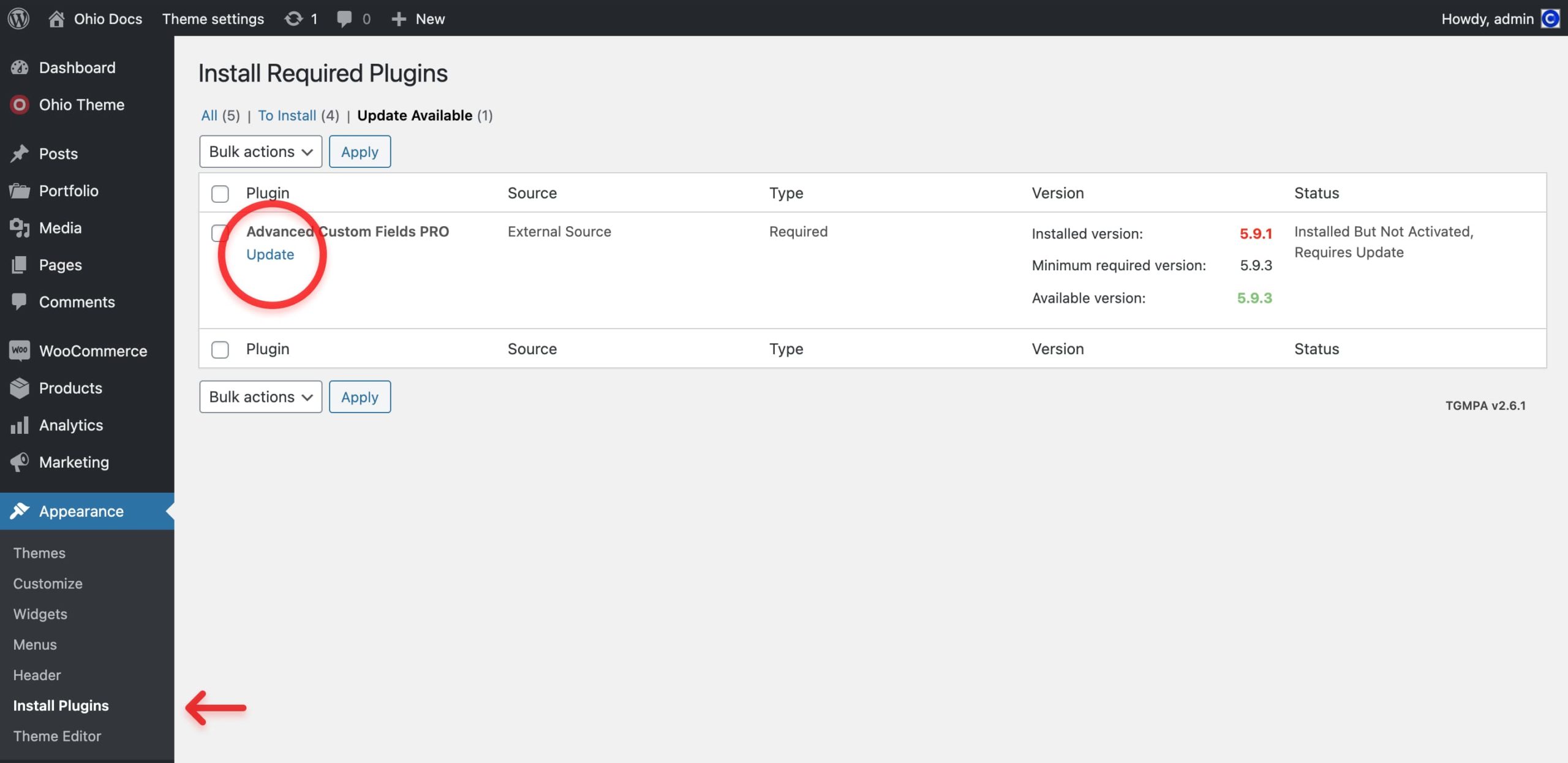Switch to the To Install filter tab
This screenshot has height=763, width=1568.
287,115
